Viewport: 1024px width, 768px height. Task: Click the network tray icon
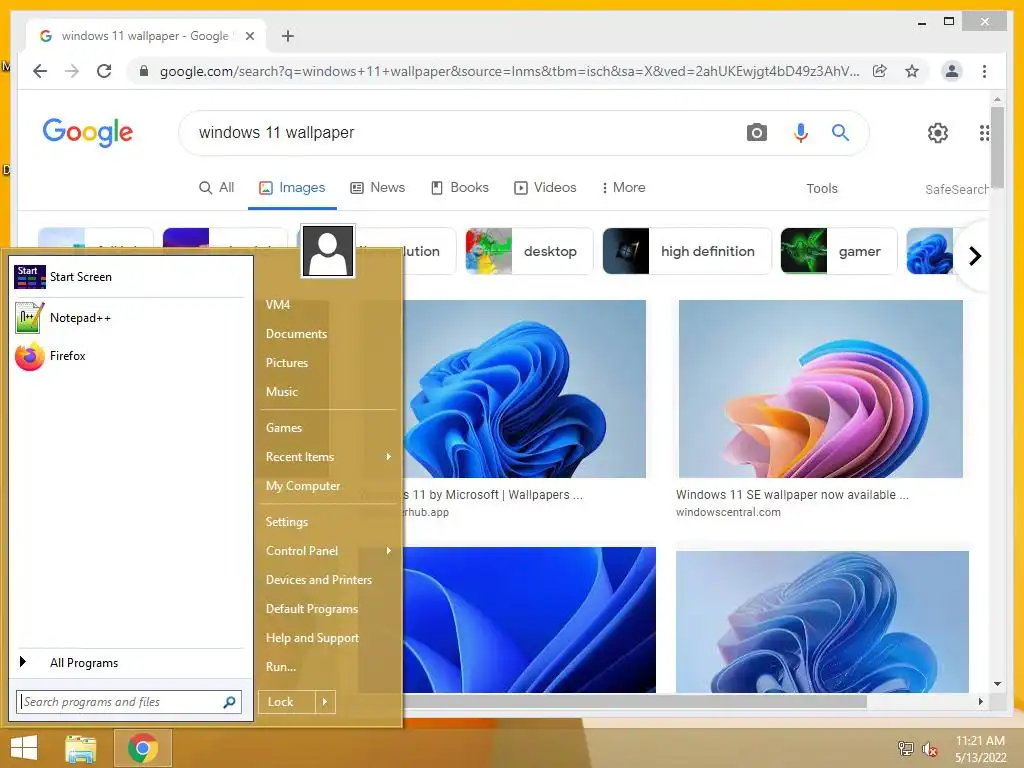(x=906, y=748)
